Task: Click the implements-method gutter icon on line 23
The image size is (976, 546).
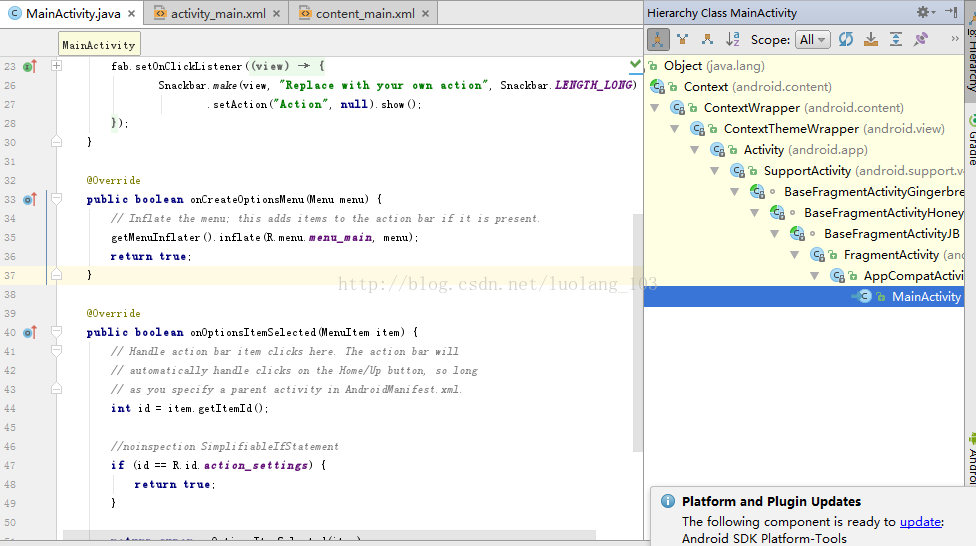Action: point(29,66)
